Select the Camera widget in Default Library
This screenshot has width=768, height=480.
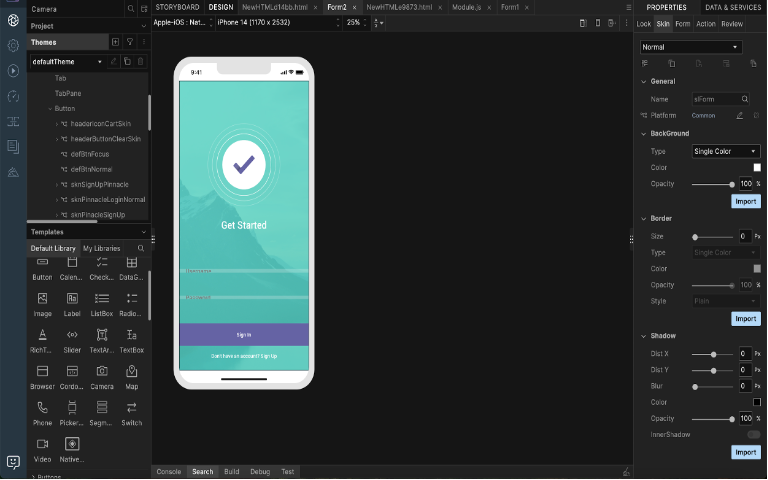pos(102,376)
